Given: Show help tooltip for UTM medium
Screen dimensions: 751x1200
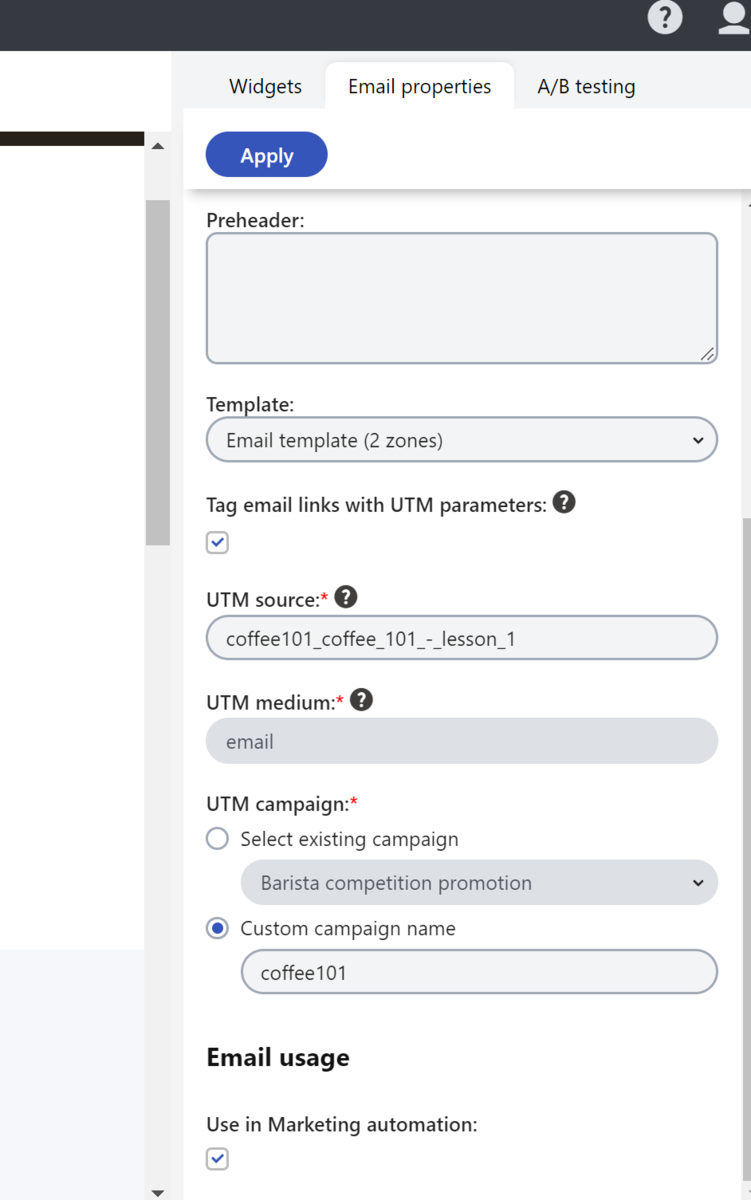Looking at the screenshot, I should [362, 701].
